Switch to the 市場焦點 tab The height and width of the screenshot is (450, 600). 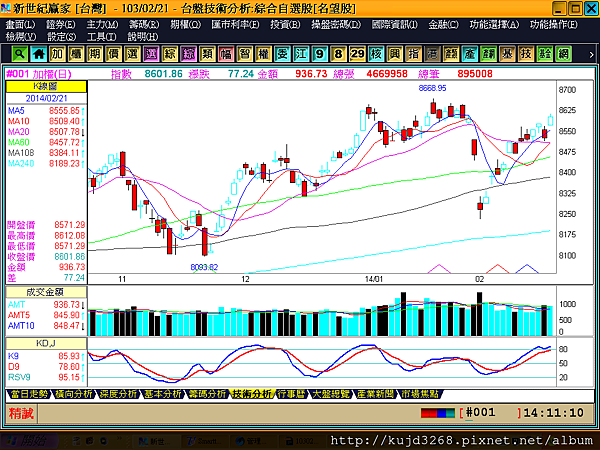coord(420,394)
